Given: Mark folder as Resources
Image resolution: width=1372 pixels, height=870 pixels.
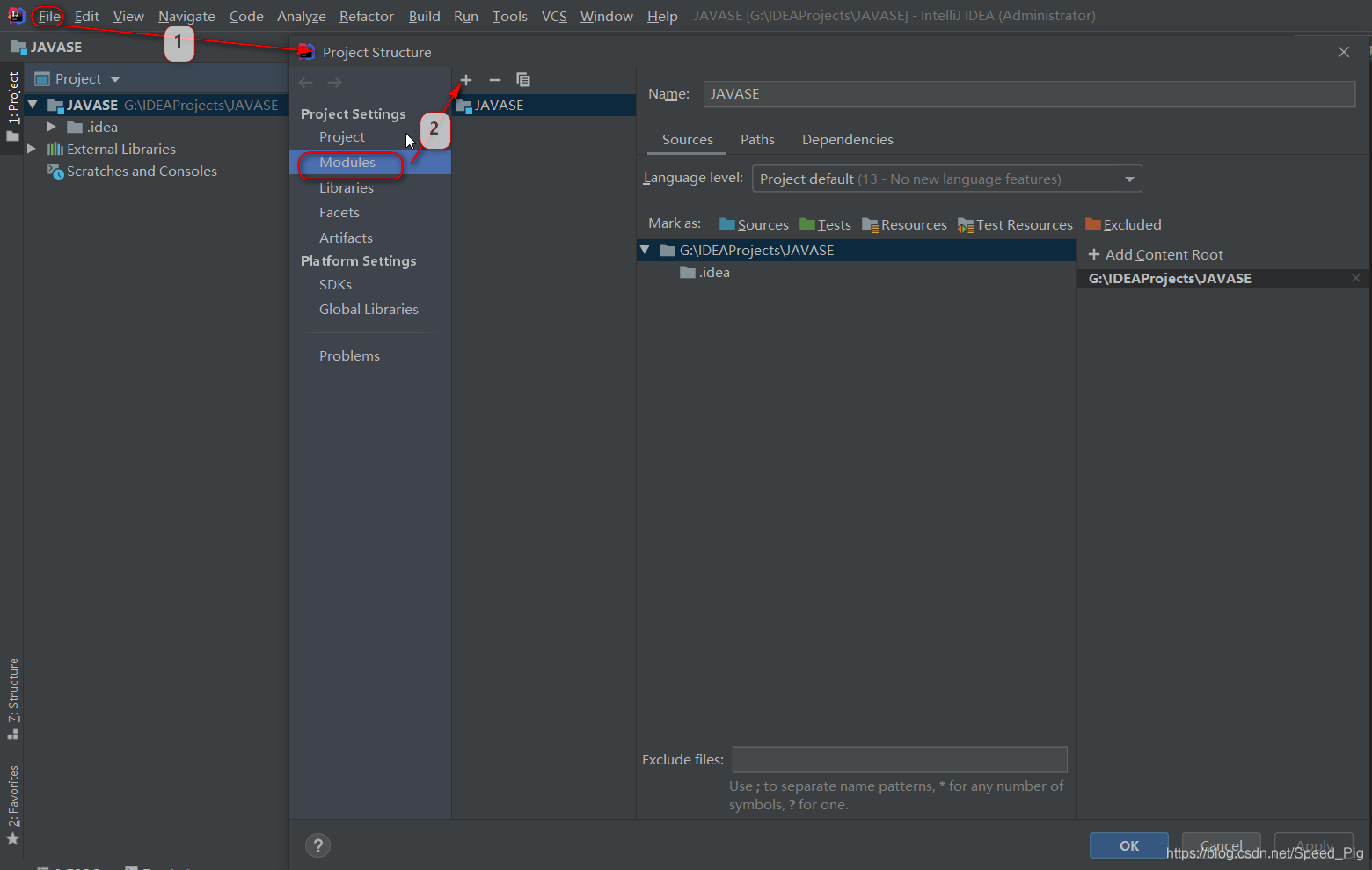Looking at the screenshot, I should pyautogui.click(x=904, y=225).
